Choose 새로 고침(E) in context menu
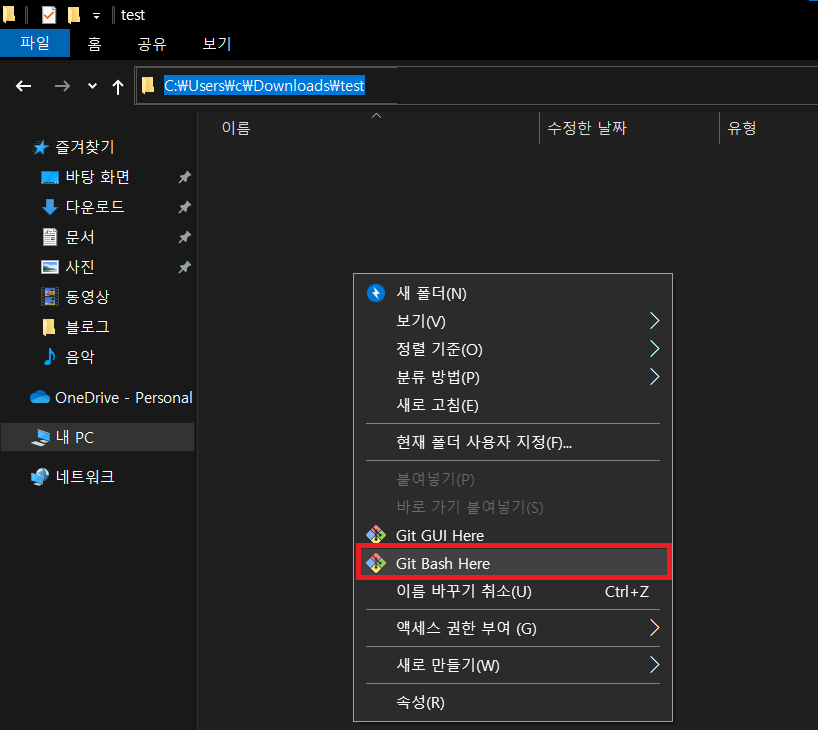 [513, 405]
